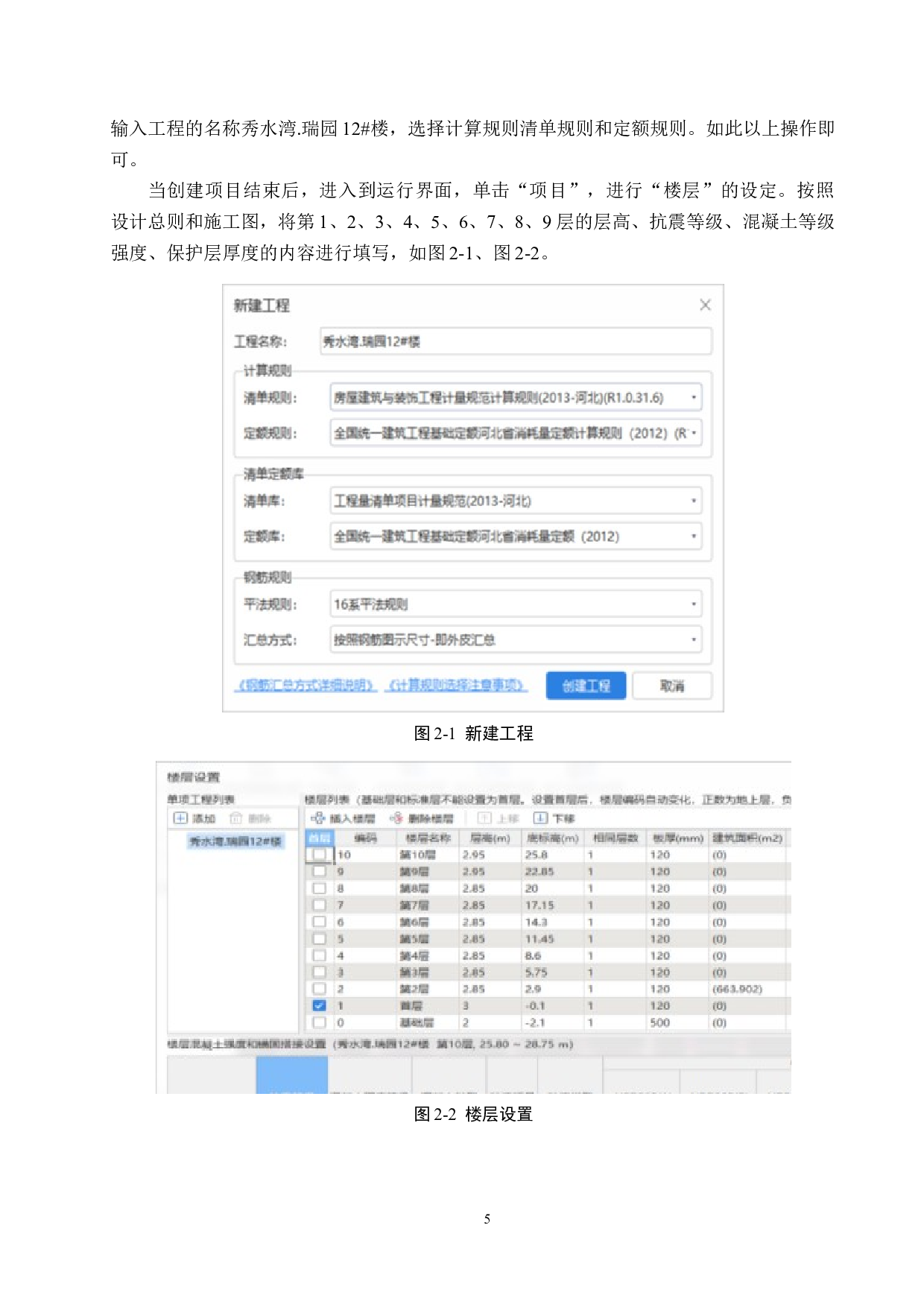Select 秀水湾.瑞园12#楼 in the project list
The height and width of the screenshot is (1307, 924).
point(235,841)
